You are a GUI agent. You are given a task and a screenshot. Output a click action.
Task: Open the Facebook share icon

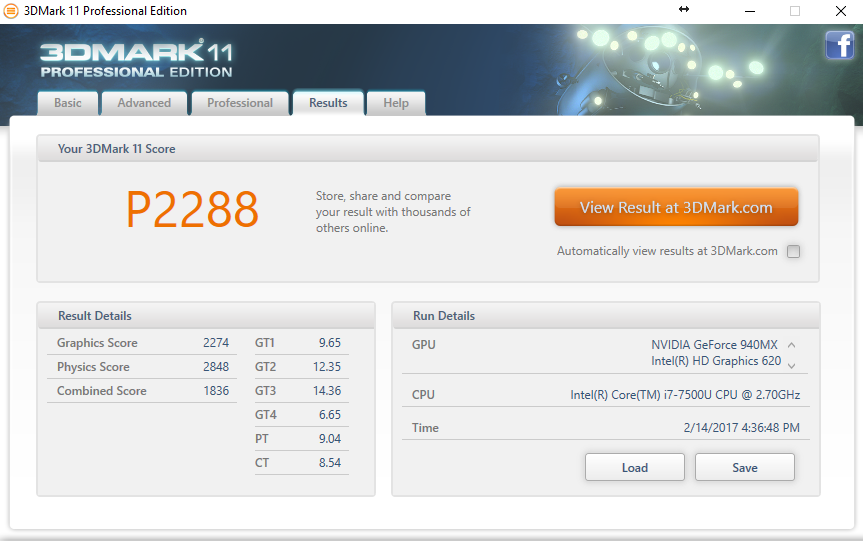coord(839,45)
